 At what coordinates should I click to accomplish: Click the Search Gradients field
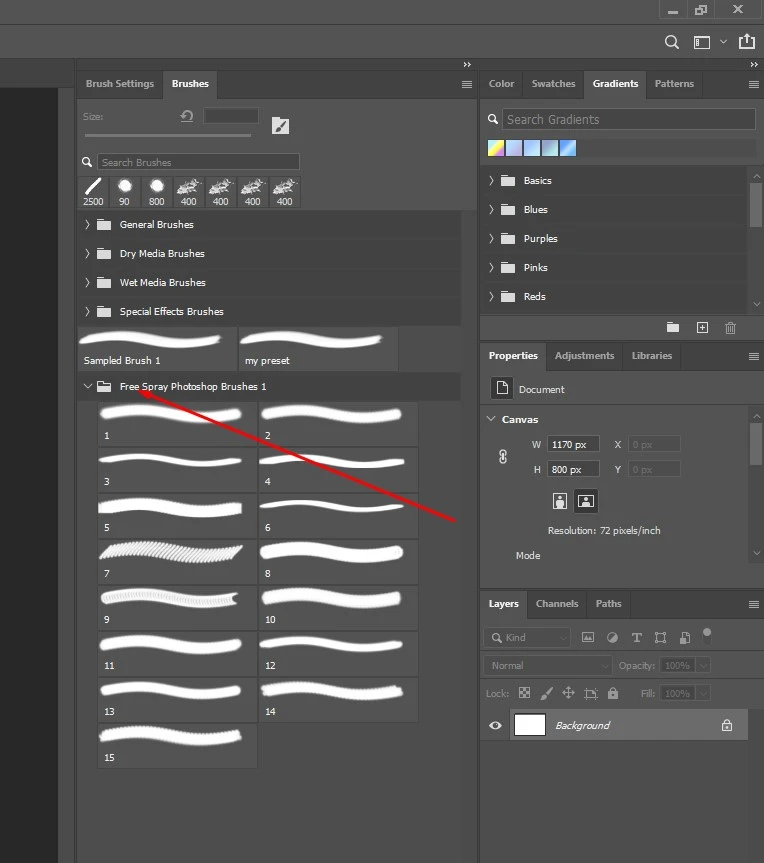[x=629, y=119]
